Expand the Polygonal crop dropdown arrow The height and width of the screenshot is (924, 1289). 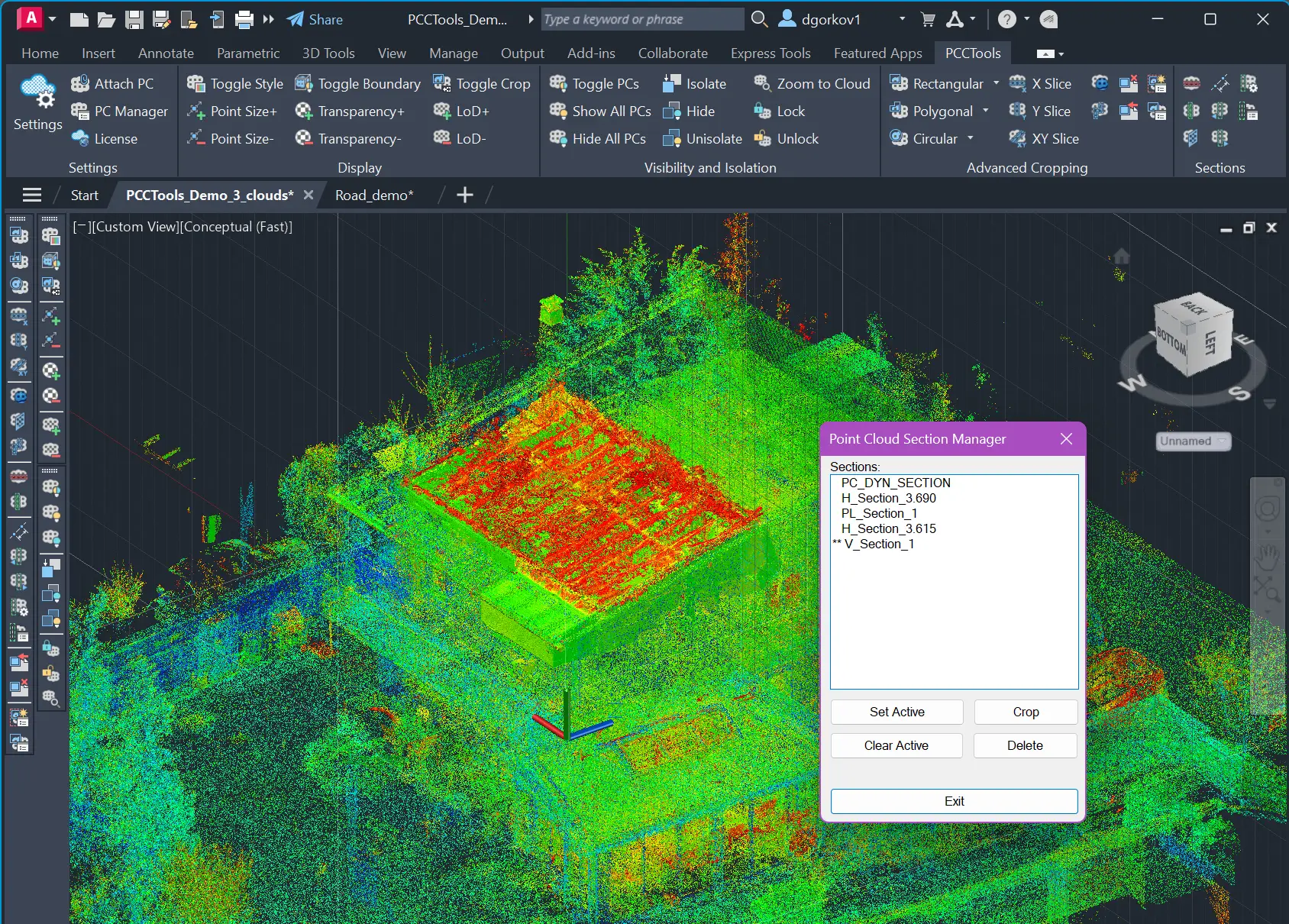[x=985, y=111]
